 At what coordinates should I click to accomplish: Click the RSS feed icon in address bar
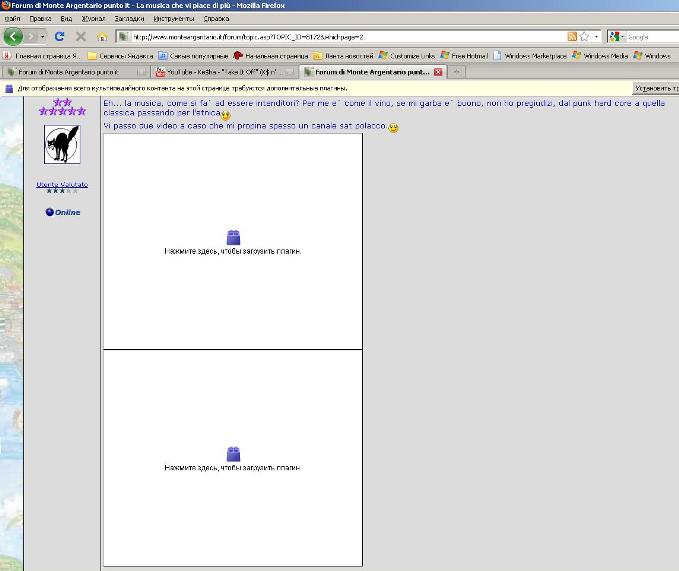point(571,36)
